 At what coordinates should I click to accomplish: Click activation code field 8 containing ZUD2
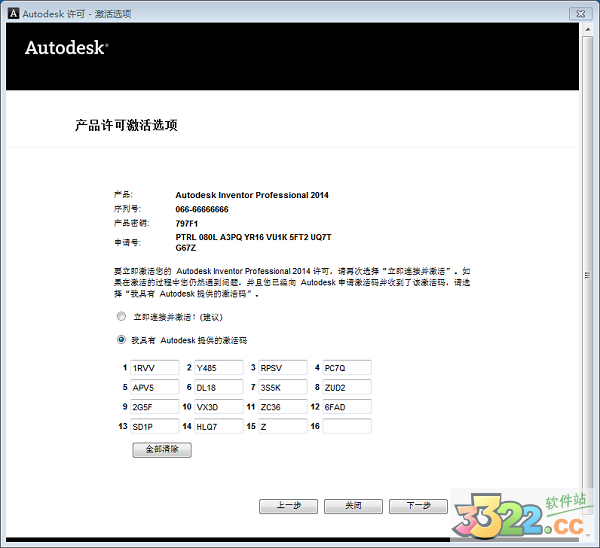point(347,387)
